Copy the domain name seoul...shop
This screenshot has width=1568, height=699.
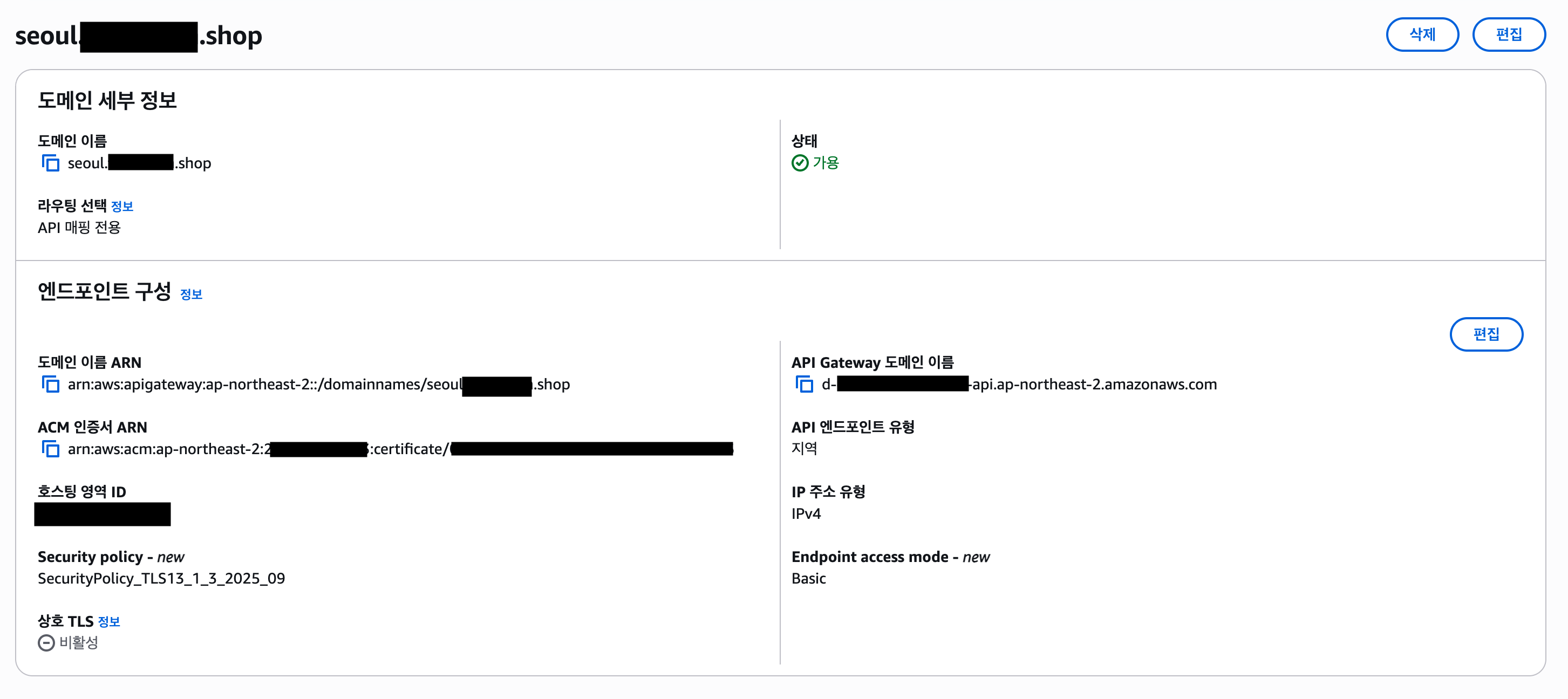(51, 163)
